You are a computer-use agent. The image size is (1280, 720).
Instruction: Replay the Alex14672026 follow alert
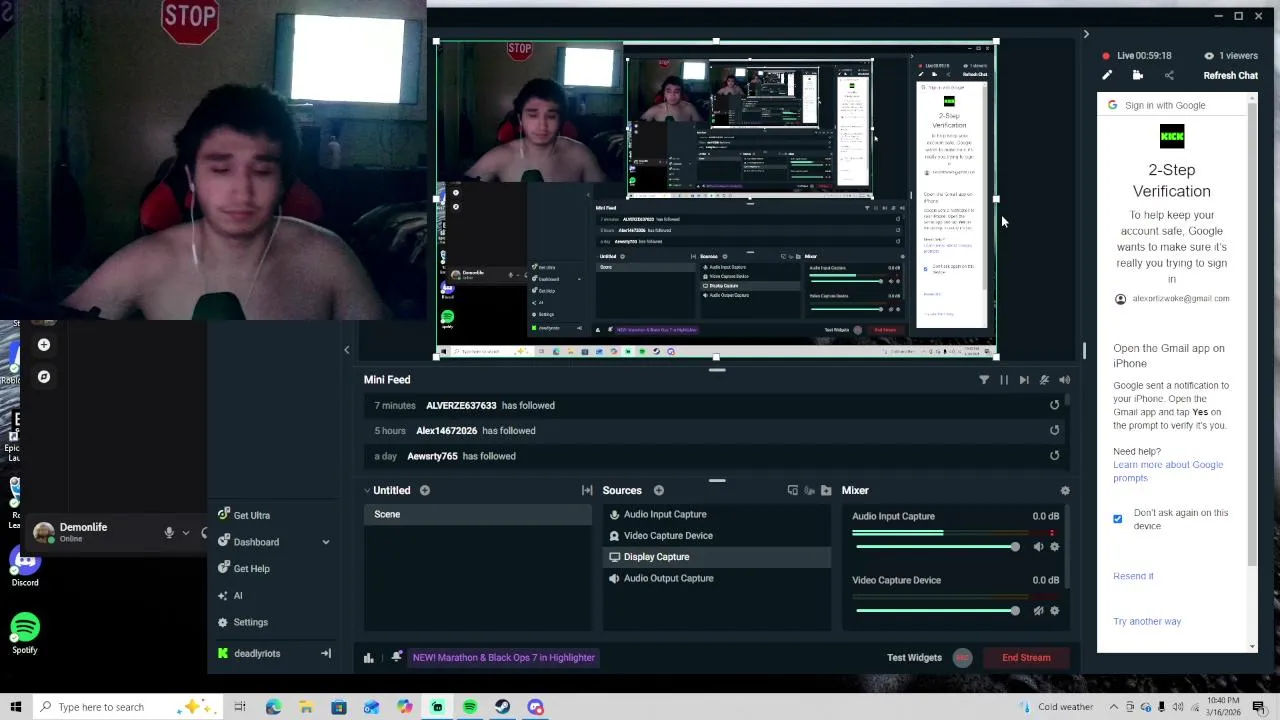pyautogui.click(x=1054, y=431)
